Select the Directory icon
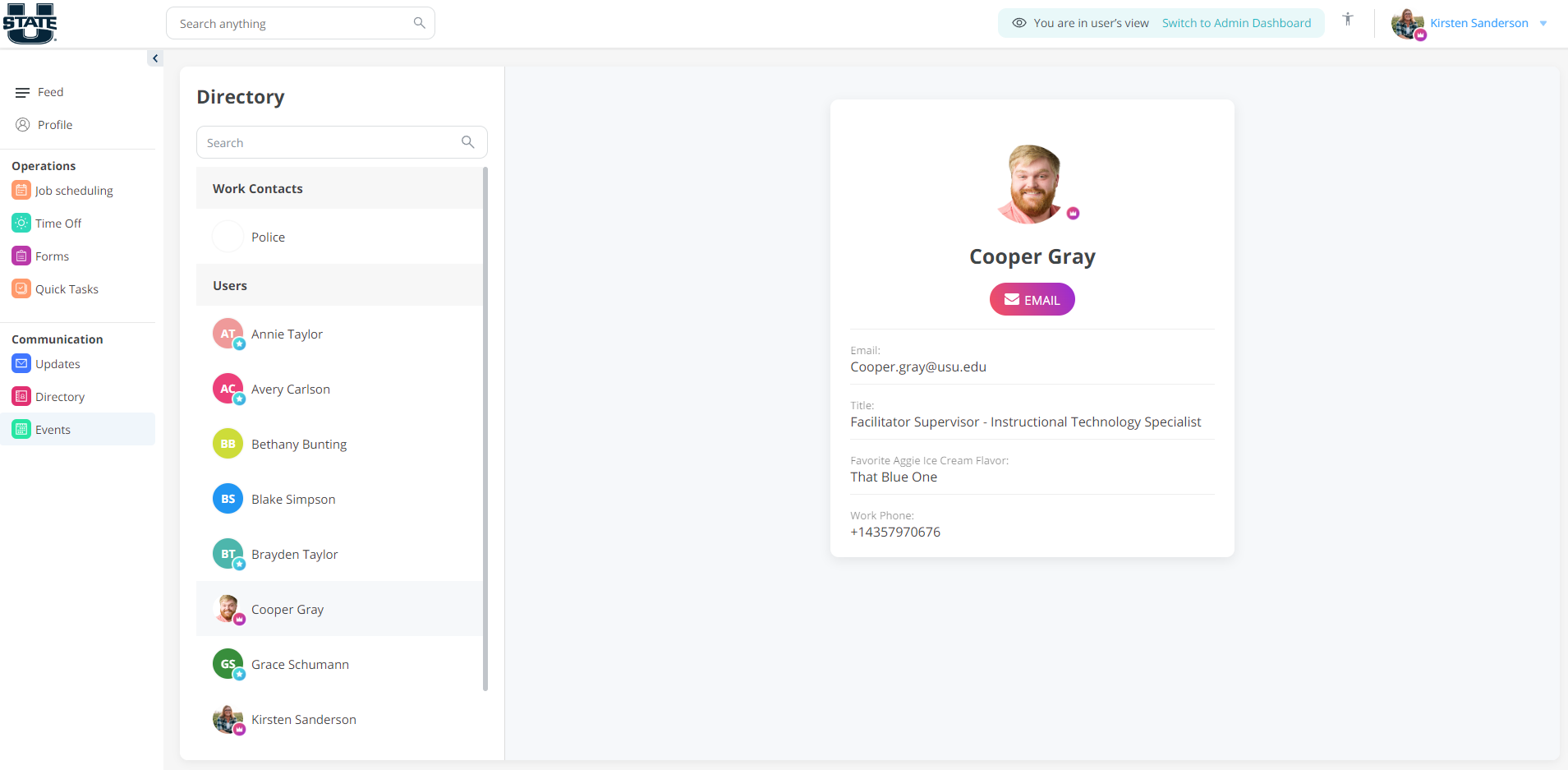This screenshot has height=770, width=1568. (x=21, y=396)
